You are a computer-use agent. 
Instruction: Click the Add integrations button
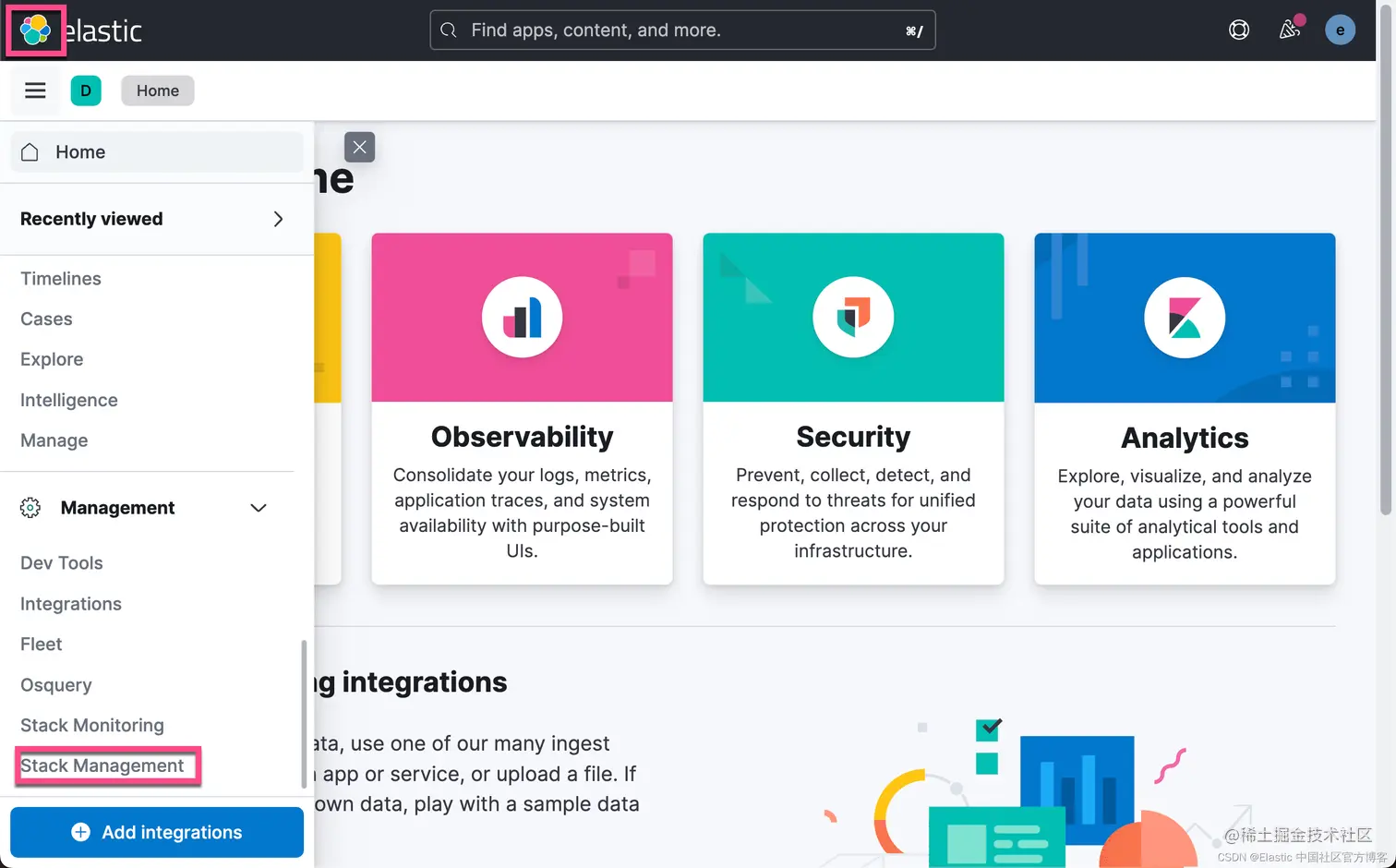[157, 832]
